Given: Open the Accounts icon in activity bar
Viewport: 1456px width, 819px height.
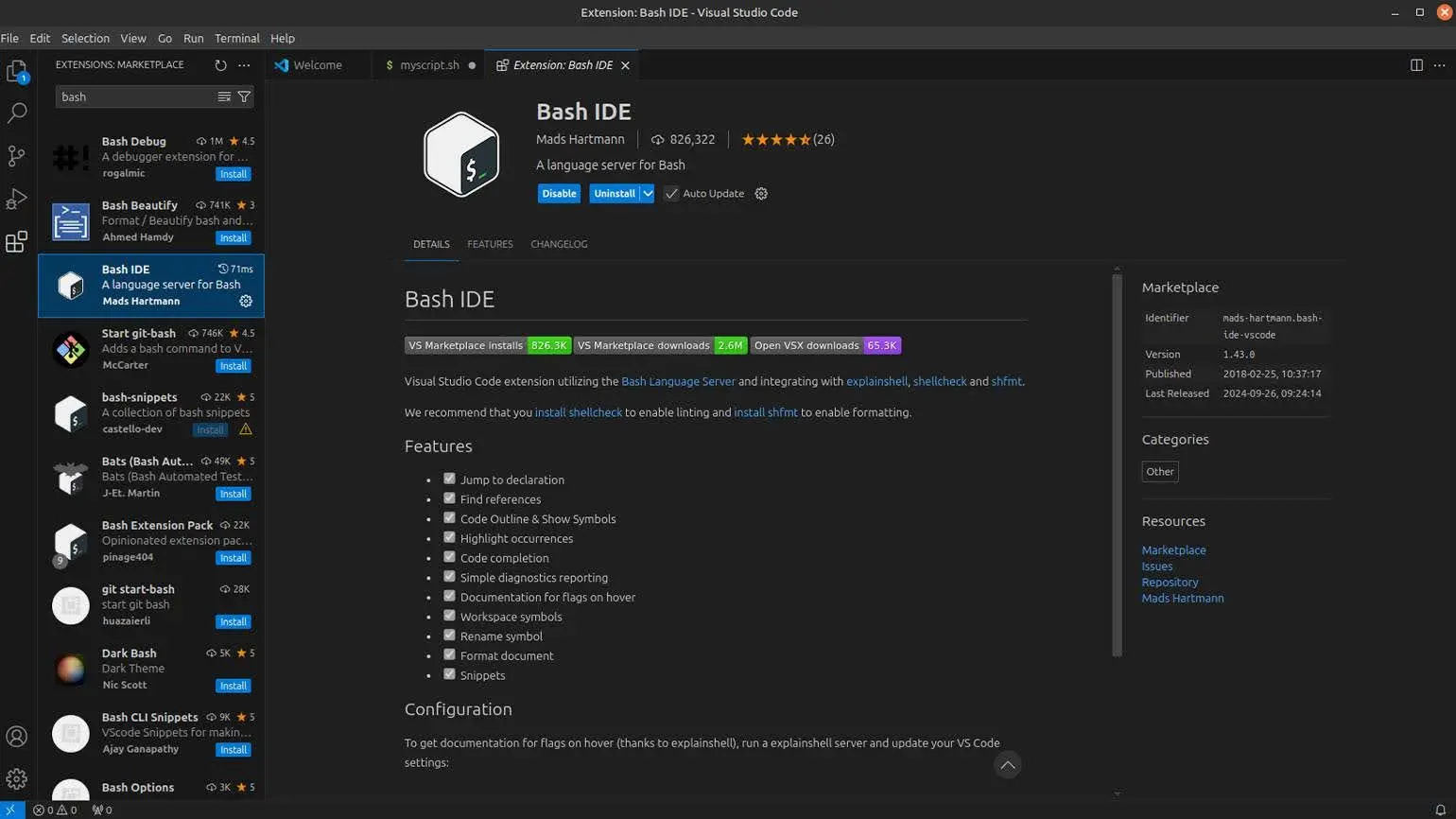Looking at the screenshot, I should point(17,737).
